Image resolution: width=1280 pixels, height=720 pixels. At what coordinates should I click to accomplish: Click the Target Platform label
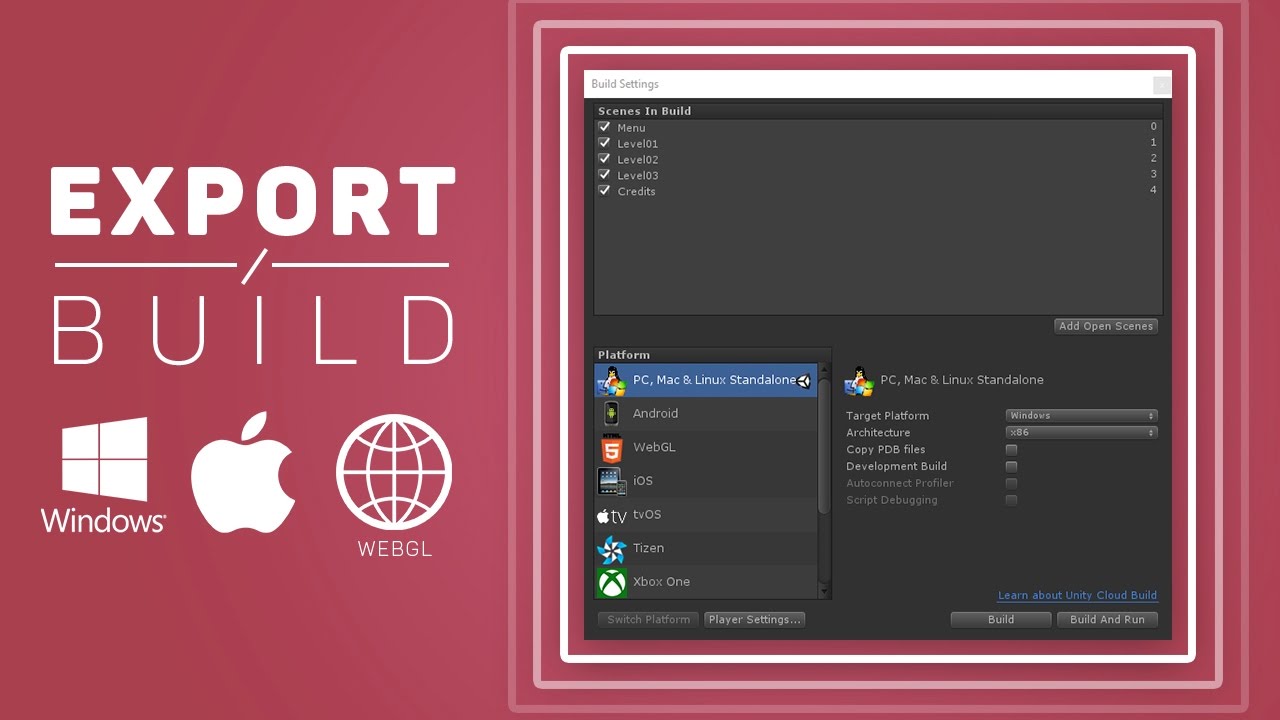click(x=887, y=416)
